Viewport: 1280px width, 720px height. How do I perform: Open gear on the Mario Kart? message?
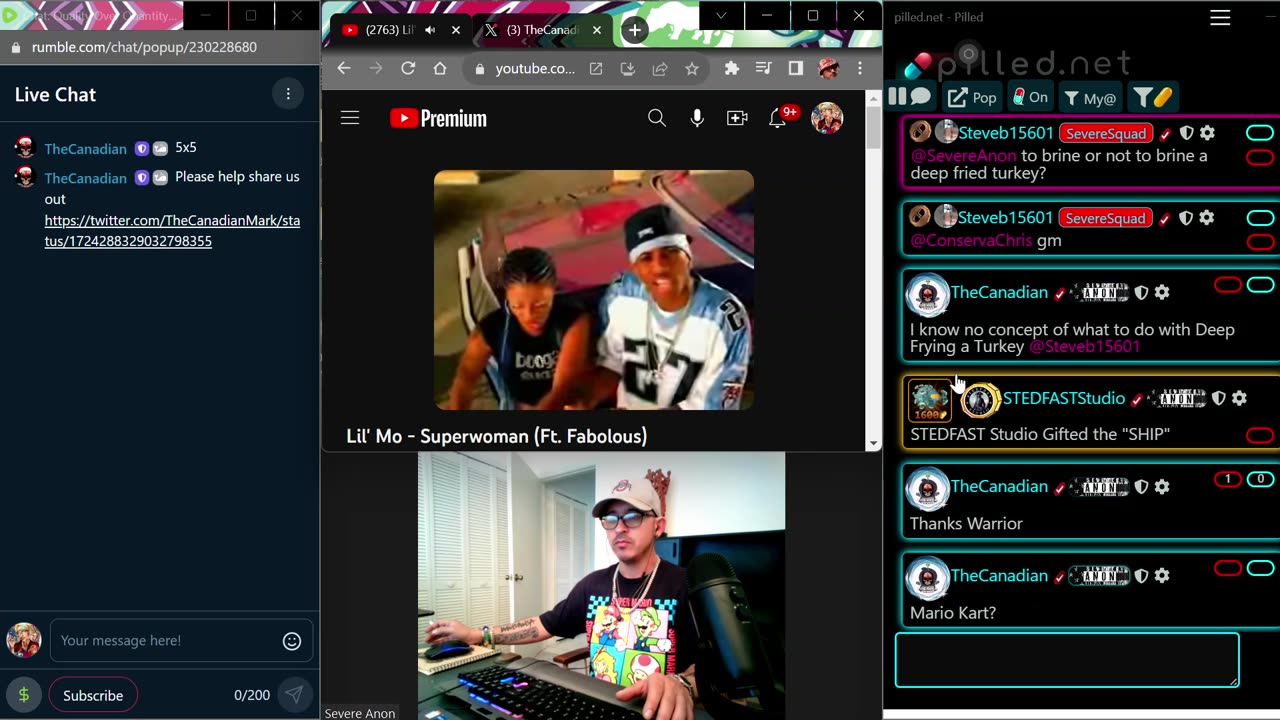coord(1162,575)
